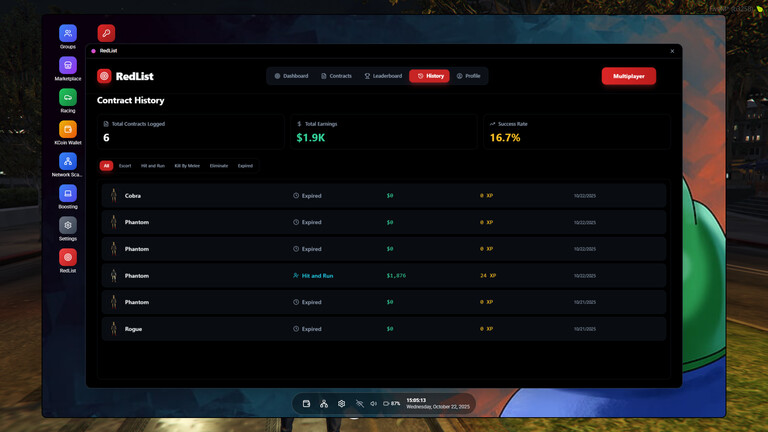
Task: Open the RedList desktop icon in sidebar
Action: pyautogui.click(x=68, y=257)
